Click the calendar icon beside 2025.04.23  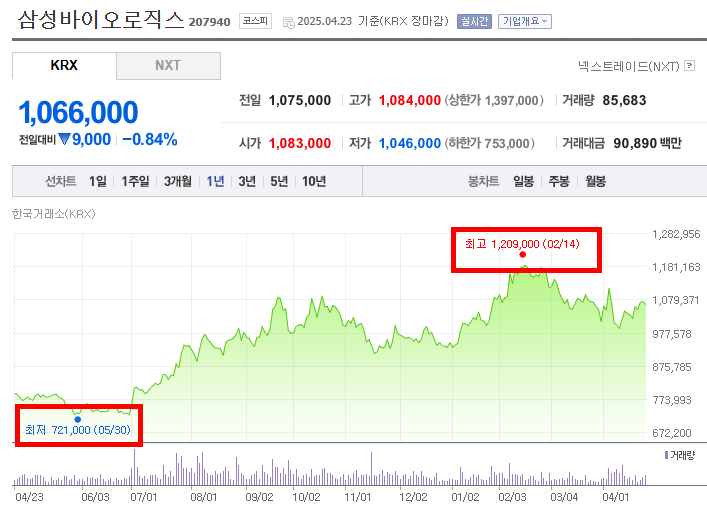[289, 22]
